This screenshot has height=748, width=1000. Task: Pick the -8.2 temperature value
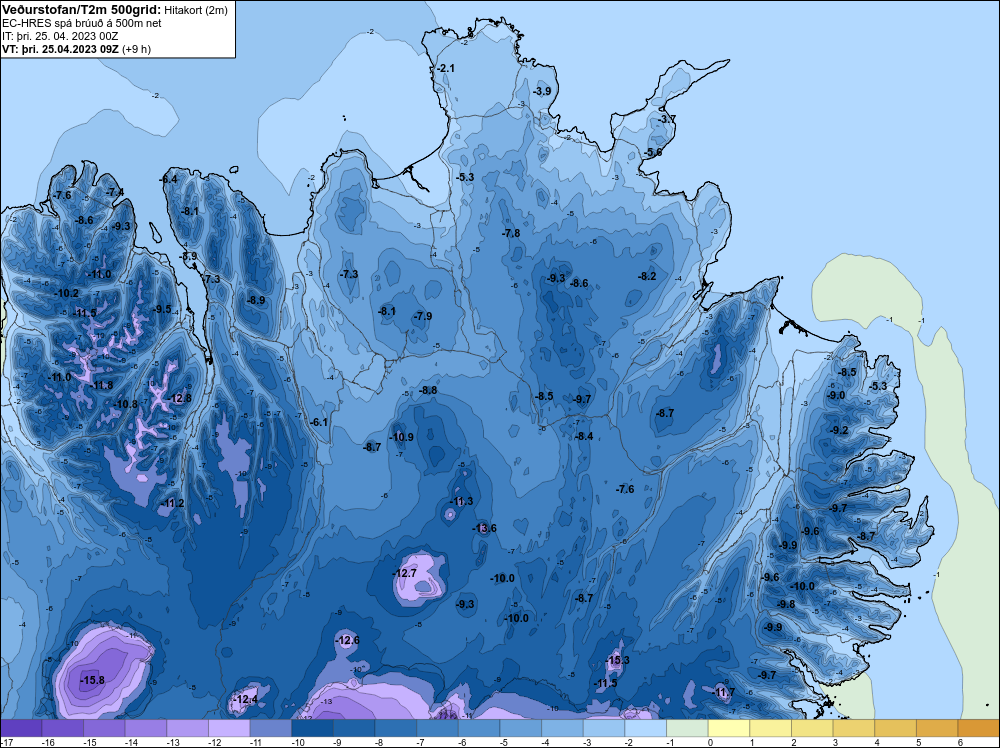point(647,276)
